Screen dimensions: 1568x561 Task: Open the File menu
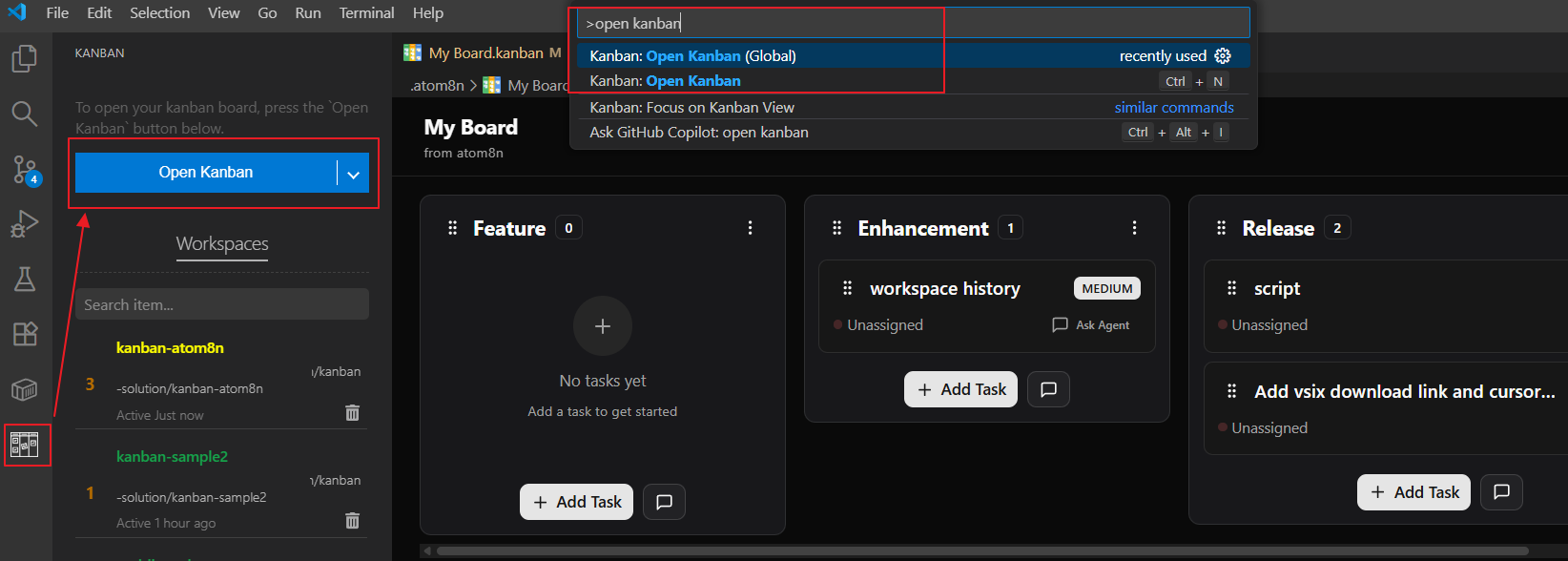click(x=57, y=13)
